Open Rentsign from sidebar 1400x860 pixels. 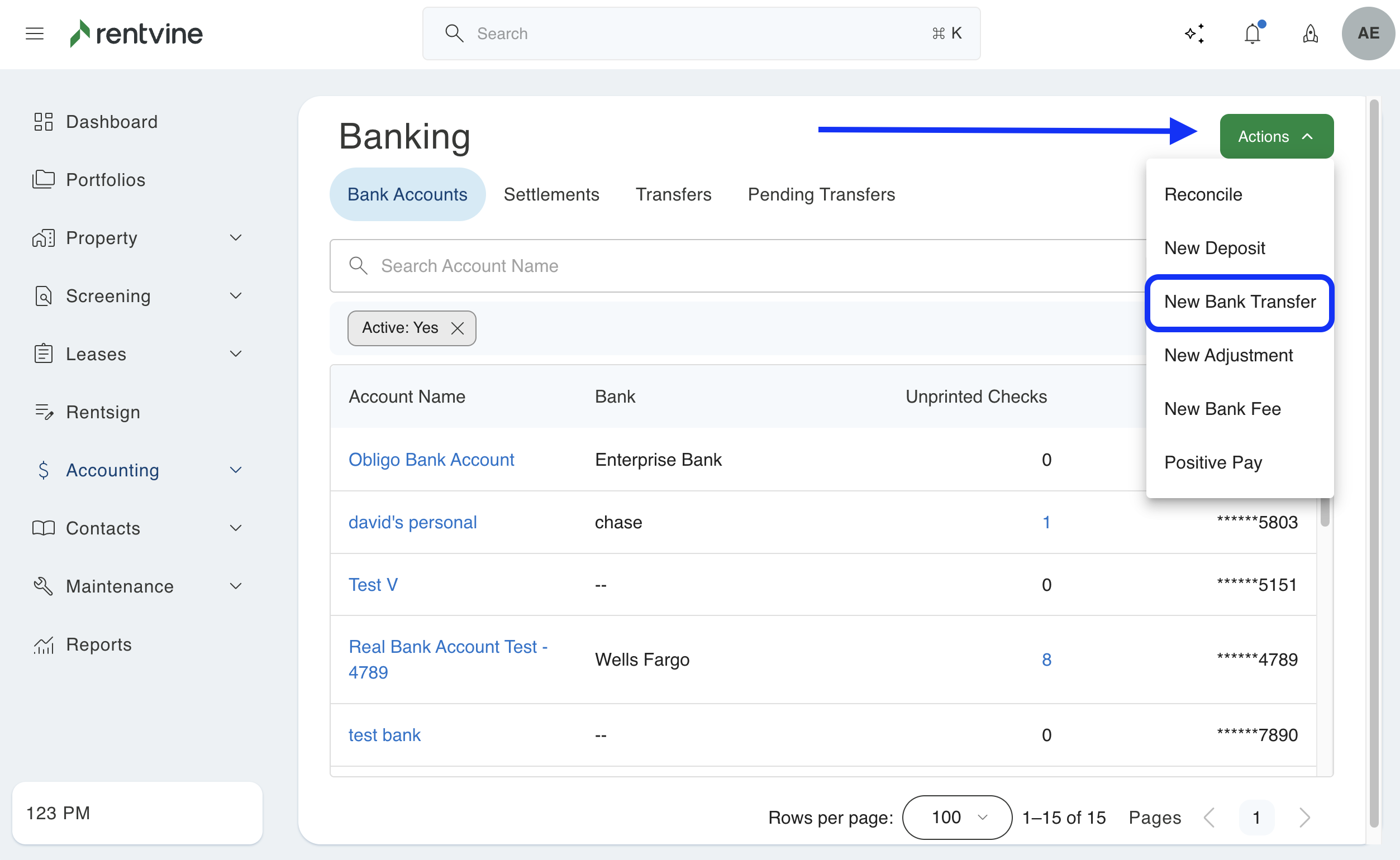(103, 412)
